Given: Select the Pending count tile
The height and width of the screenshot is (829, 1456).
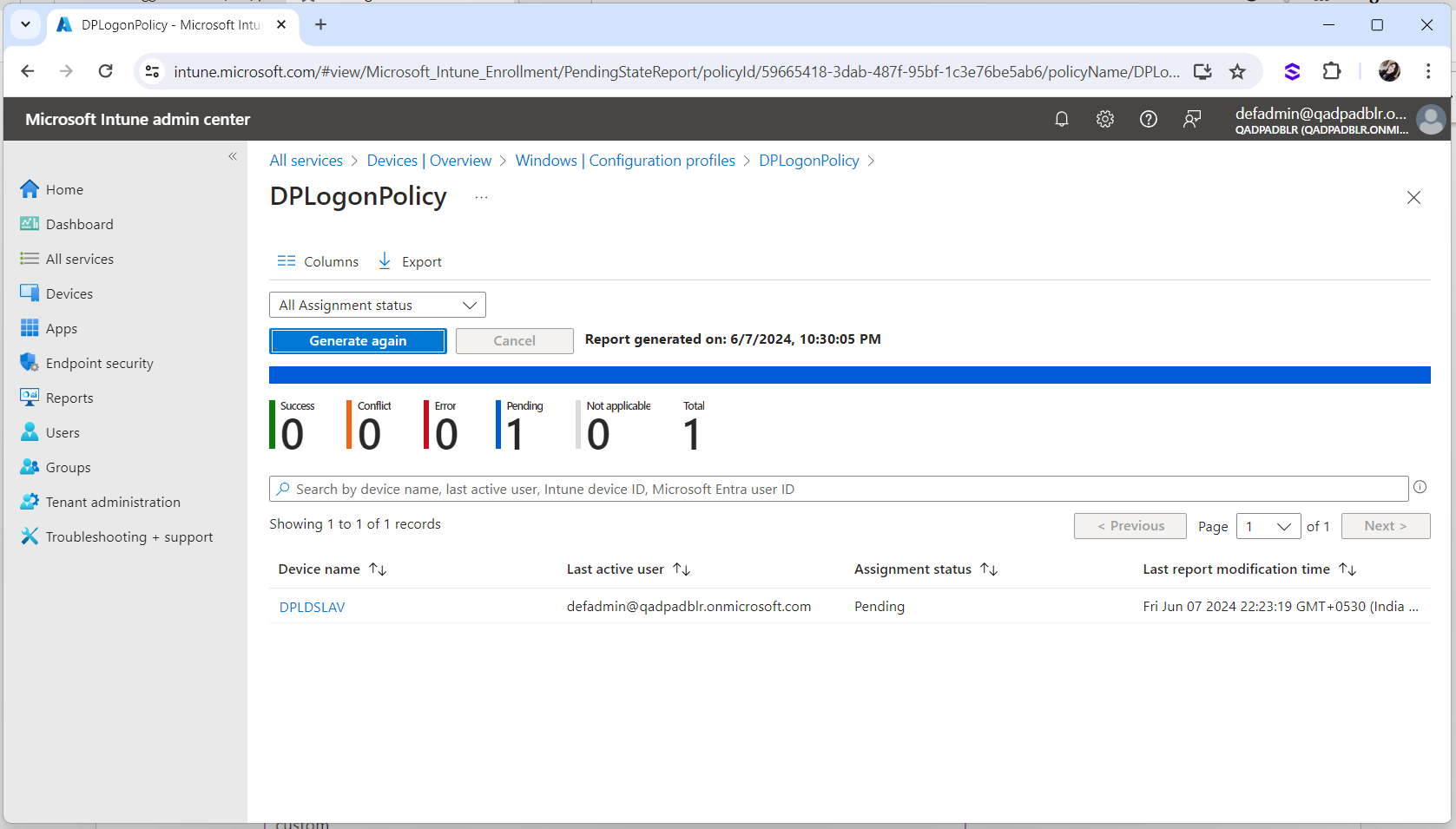Looking at the screenshot, I should point(520,425).
